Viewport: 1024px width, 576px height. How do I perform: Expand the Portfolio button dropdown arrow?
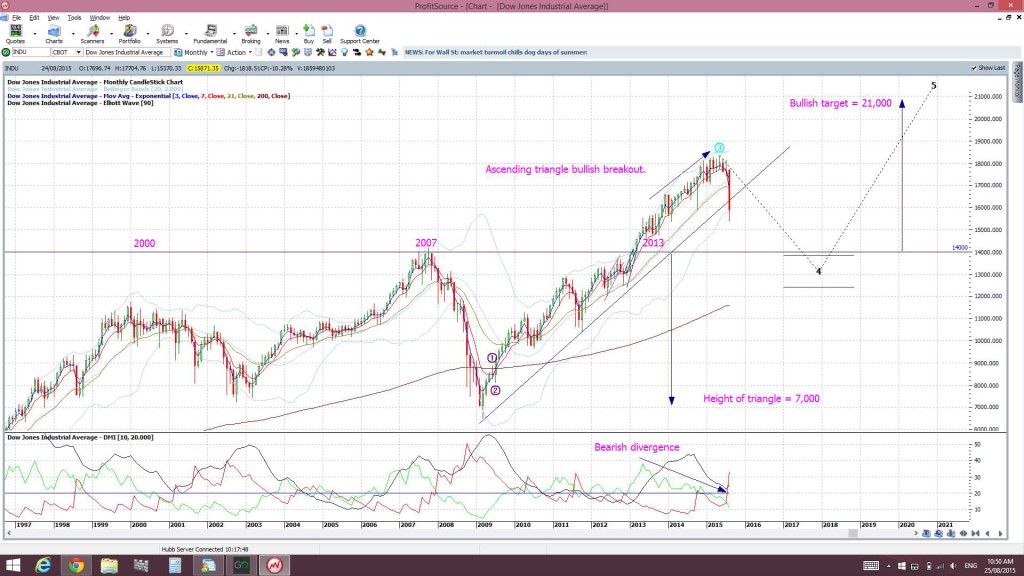148,33
